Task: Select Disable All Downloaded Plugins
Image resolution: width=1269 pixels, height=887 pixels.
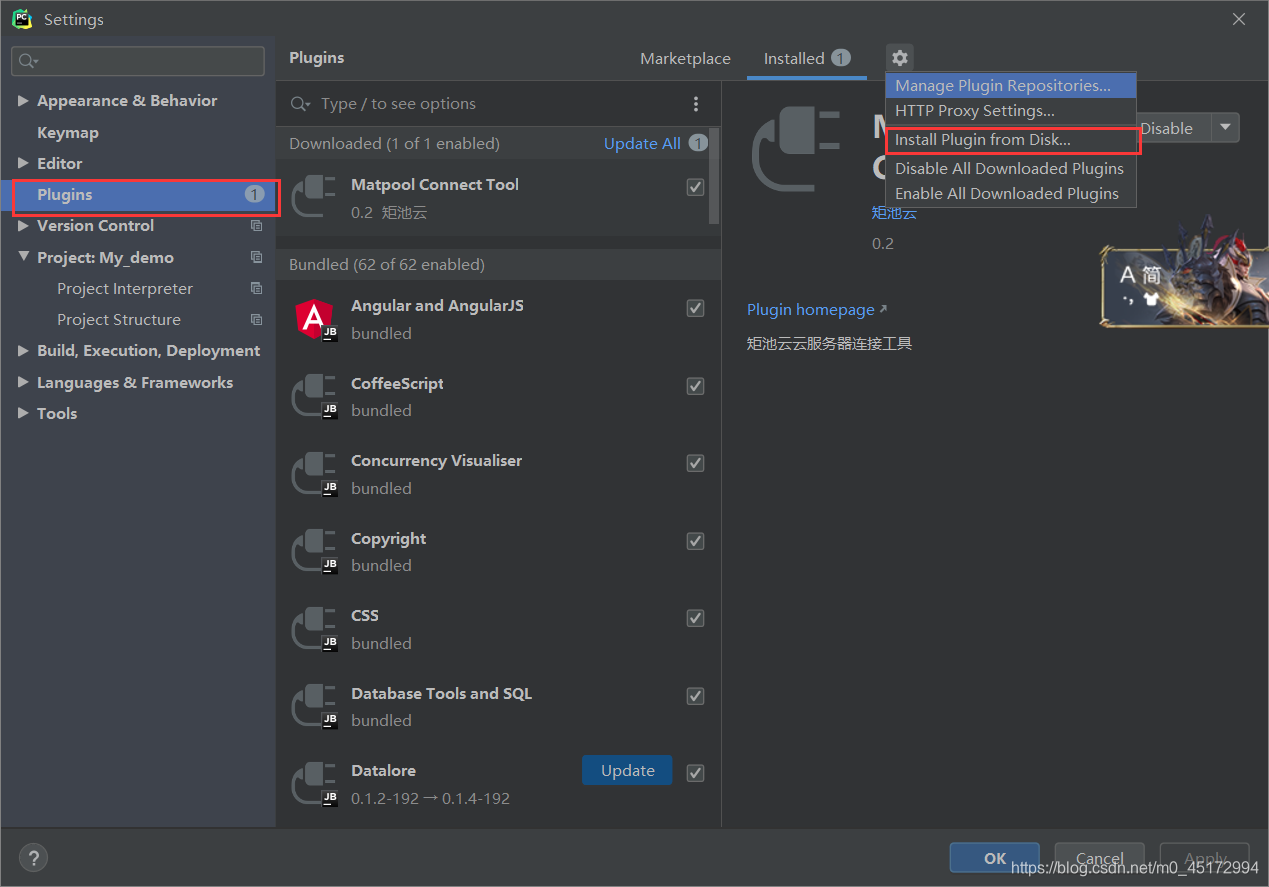Action: 1011,169
